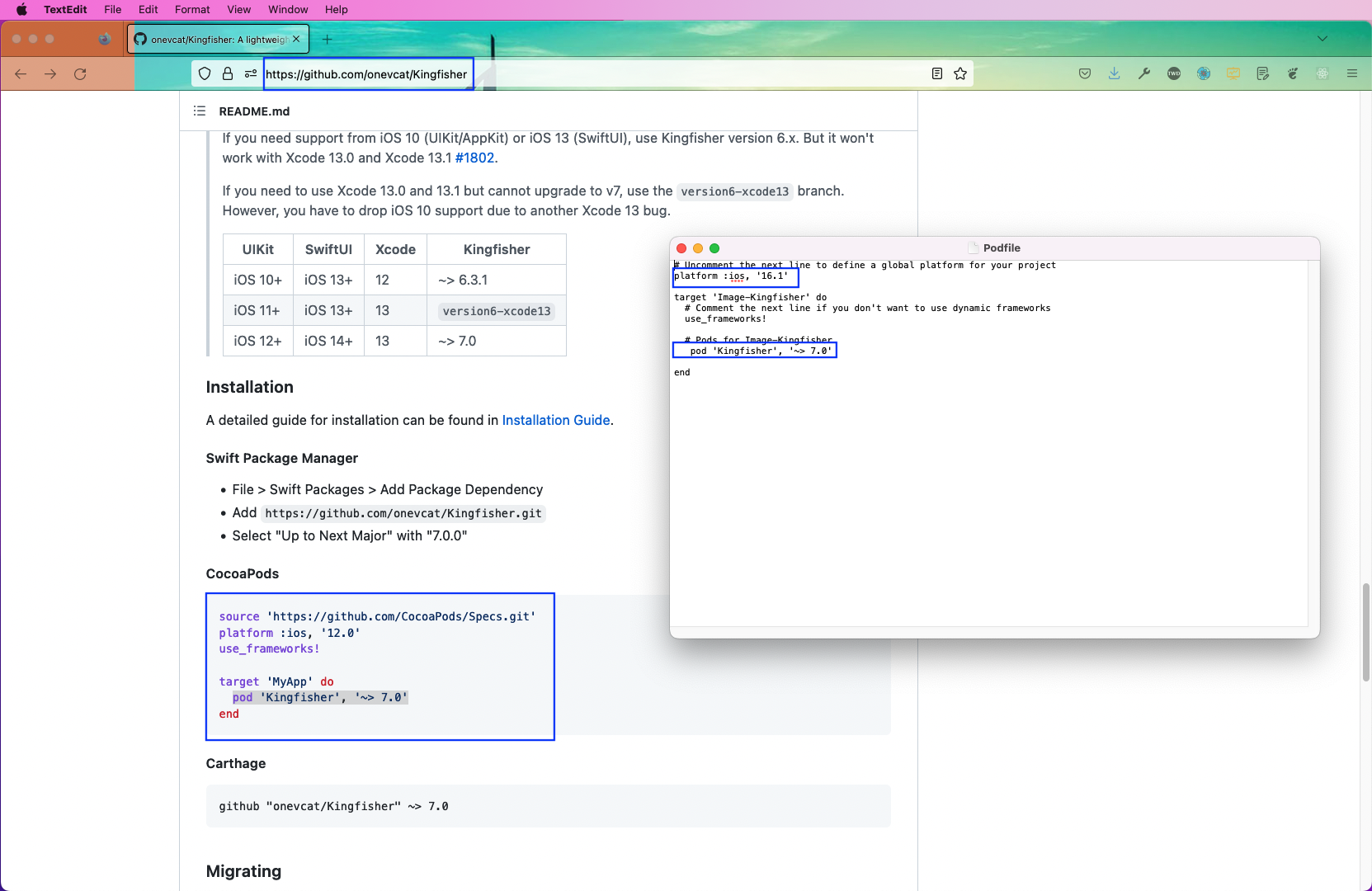Click the TWD extension icon
Viewport: 1372px width, 891px height.
[x=1174, y=73]
